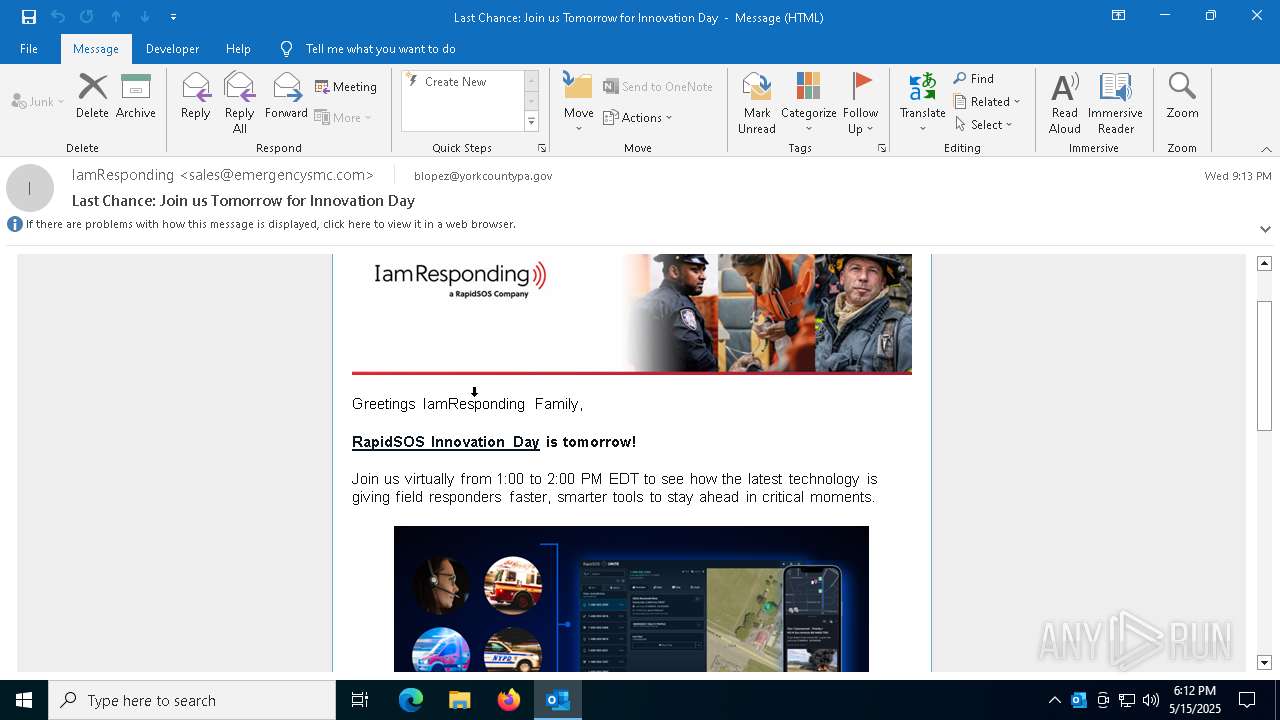This screenshot has height=720, width=1280.
Task: Go to Next Item down arrow
Action: tap(145, 17)
